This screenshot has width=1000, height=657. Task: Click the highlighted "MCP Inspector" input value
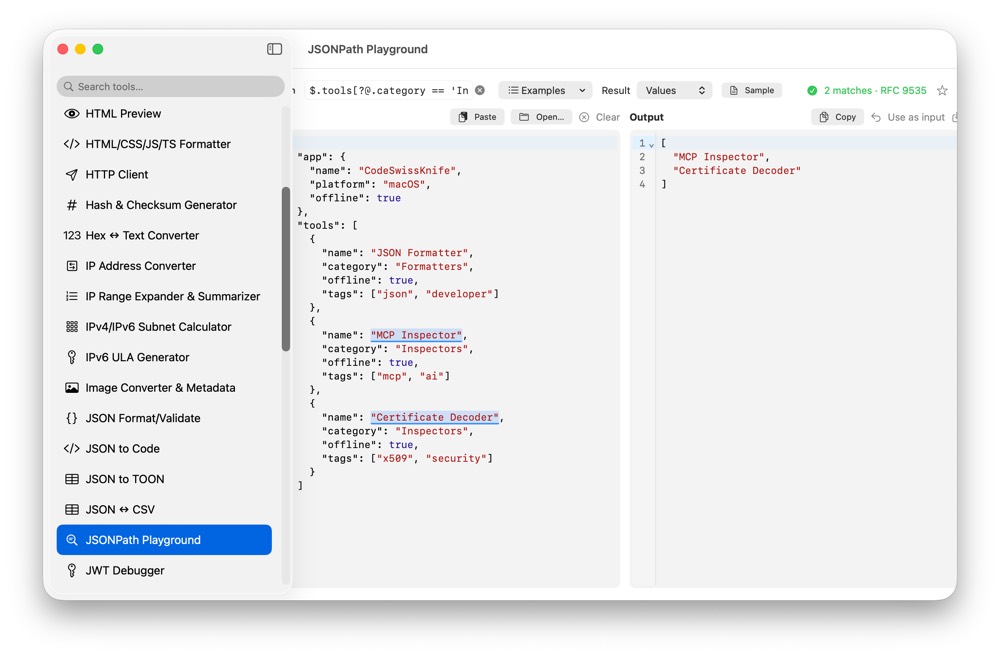pyautogui.click(x=416, y=335)
